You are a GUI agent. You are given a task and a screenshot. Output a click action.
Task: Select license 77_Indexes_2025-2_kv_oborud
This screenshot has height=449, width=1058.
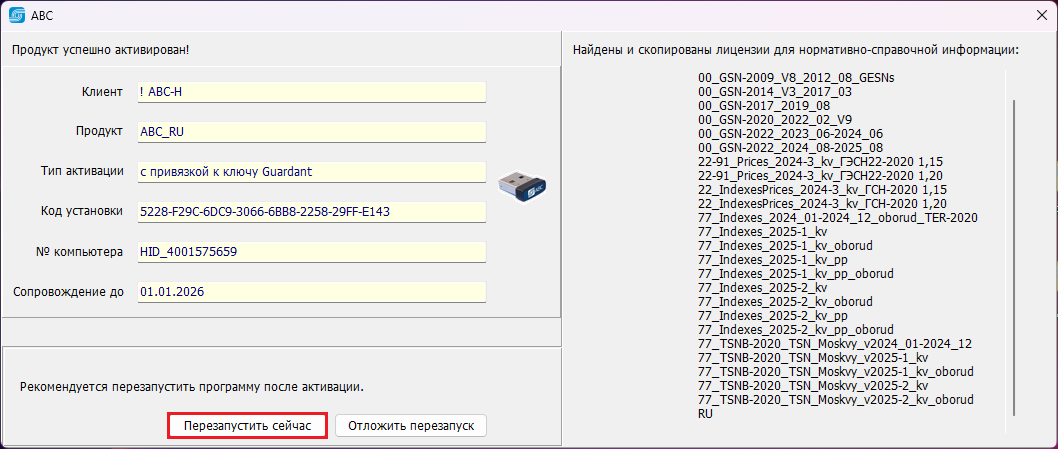pyautogui.click(x=786, y=302)
